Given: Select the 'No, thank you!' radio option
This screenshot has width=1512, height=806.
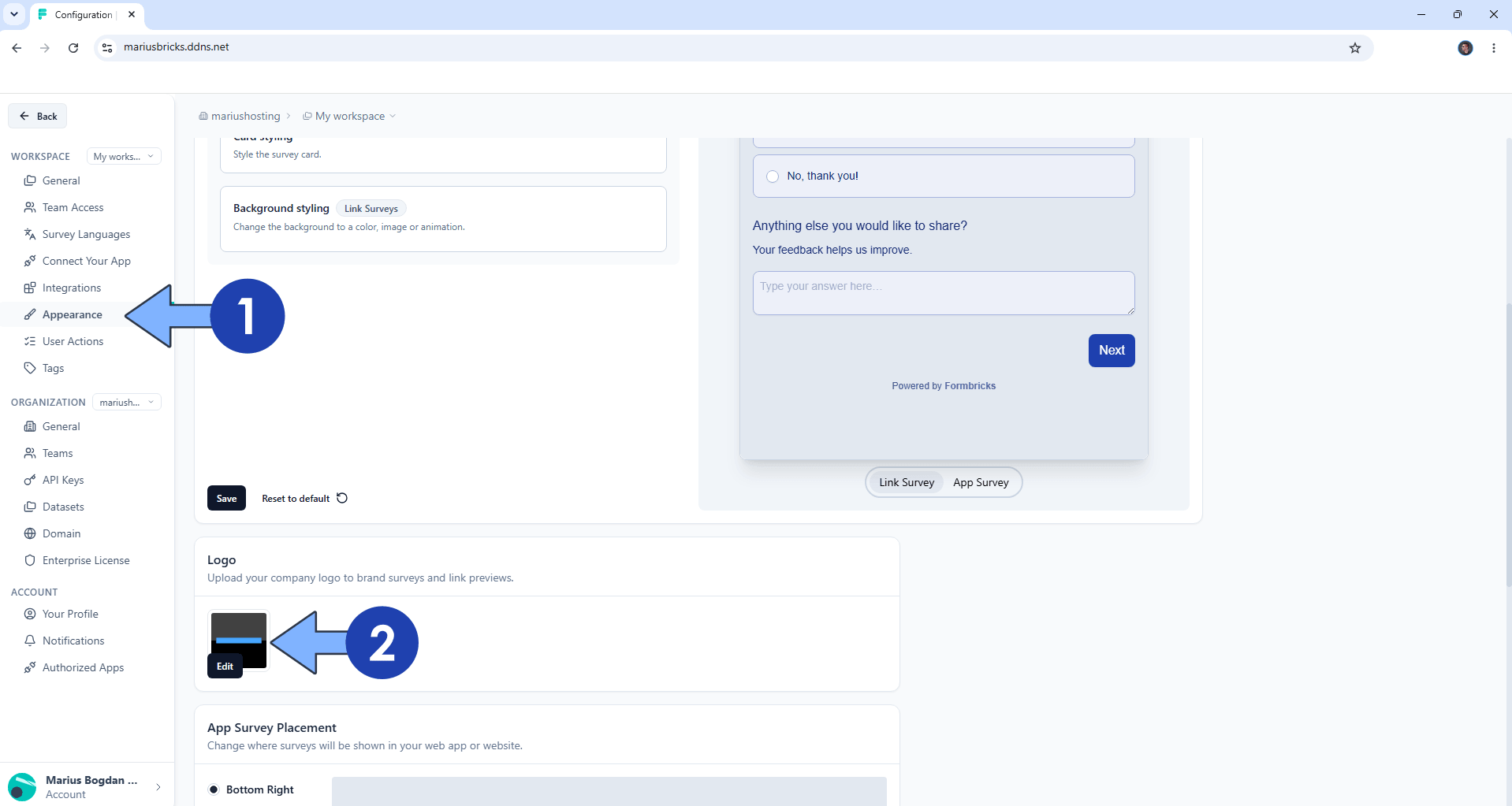Looking at the screenshot, I should click(773, 176).
